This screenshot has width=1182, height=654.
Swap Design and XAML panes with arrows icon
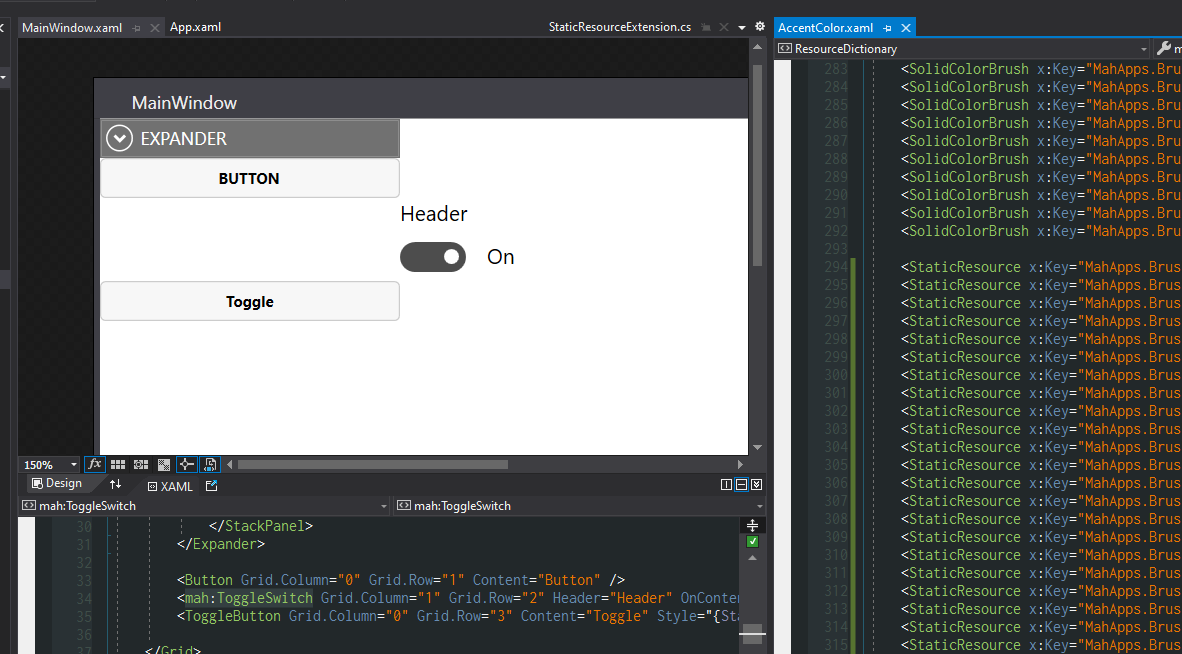pyautogui.click(x=117, y=485)
